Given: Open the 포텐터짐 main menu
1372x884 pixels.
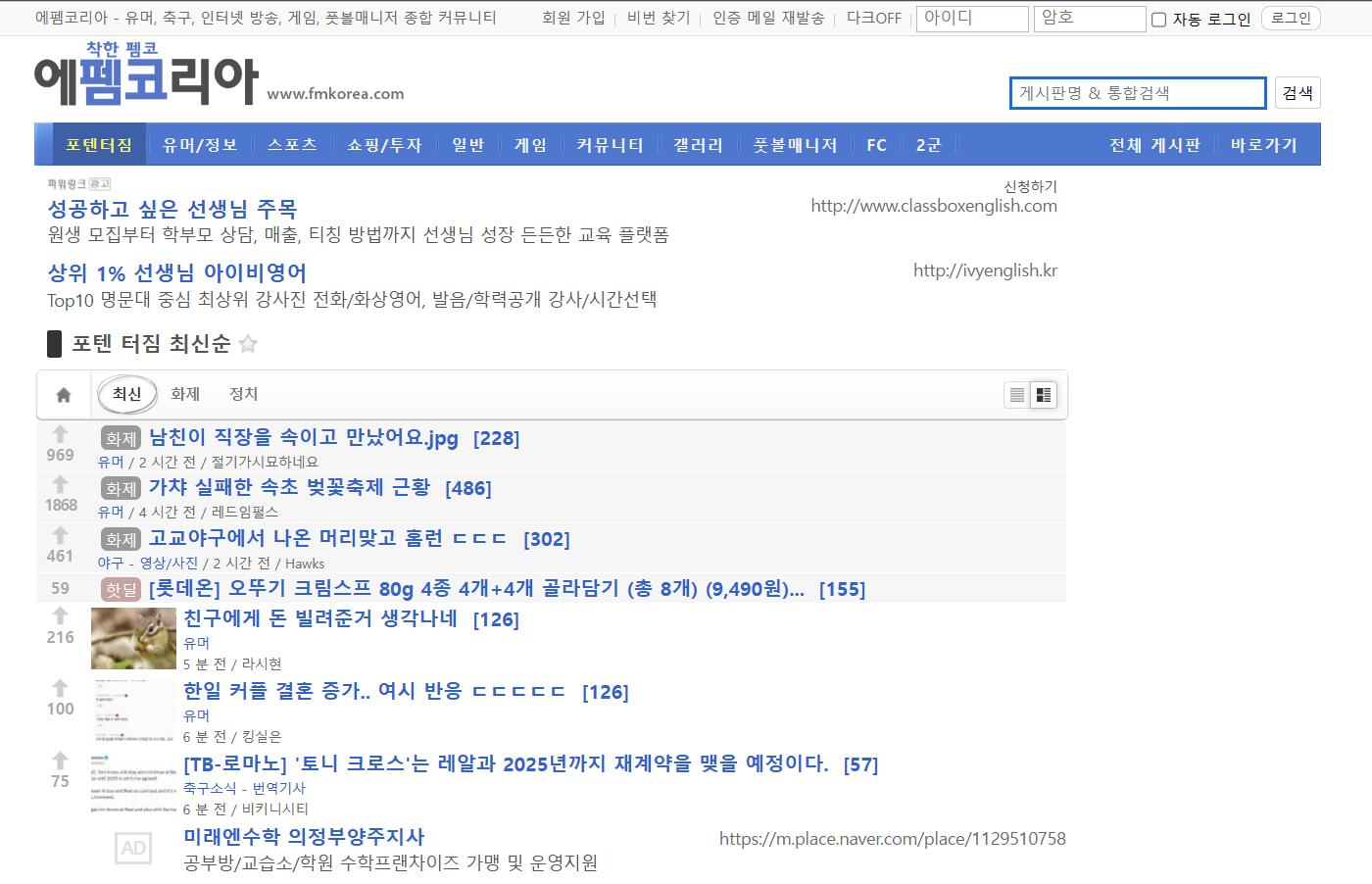Looking at the screenshot, I should click(99, 145).
